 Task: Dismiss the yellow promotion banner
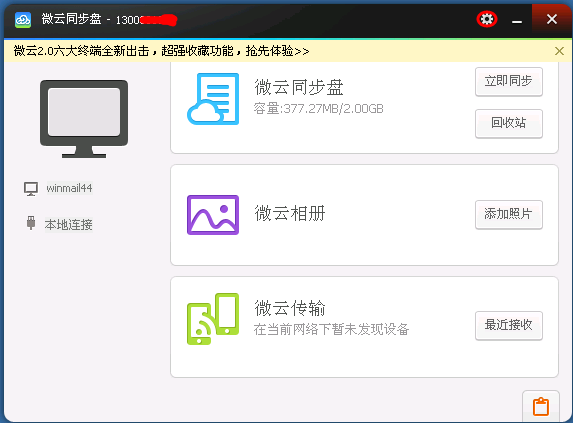559,51
